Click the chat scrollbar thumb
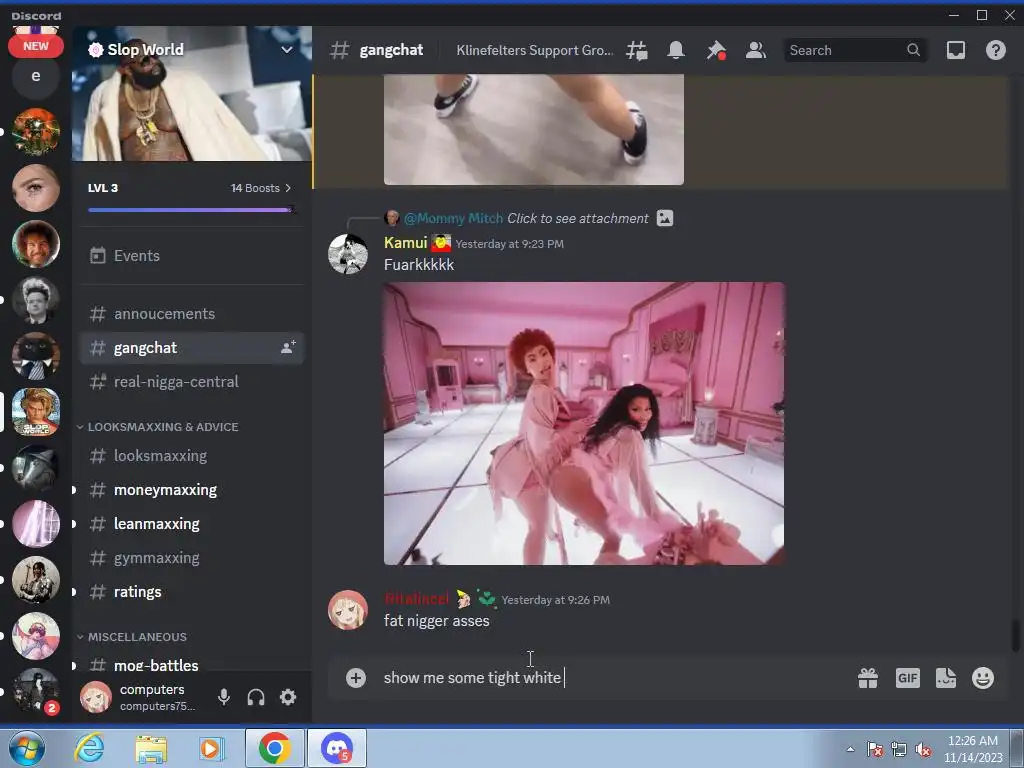The width and height of the screenshot is (1024, 768). click(1016, 635)
